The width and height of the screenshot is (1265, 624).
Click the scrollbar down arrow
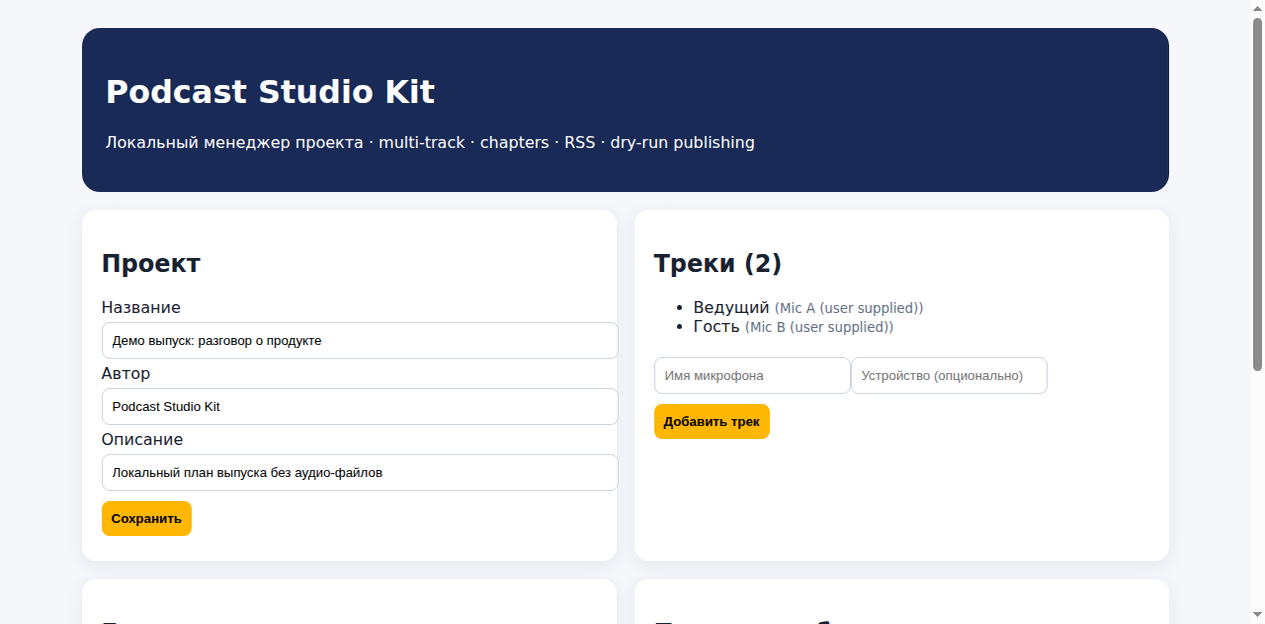[x=1257, y=614]
